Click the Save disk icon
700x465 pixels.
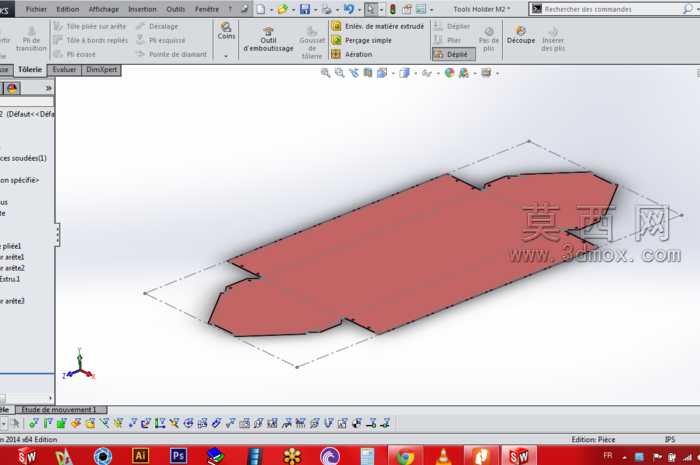(305, 9)
